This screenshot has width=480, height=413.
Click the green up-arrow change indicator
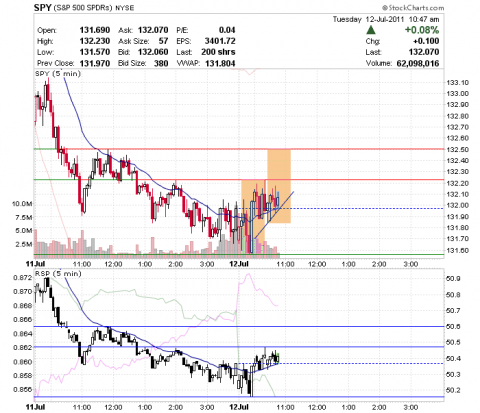click(x=371, y=30)
